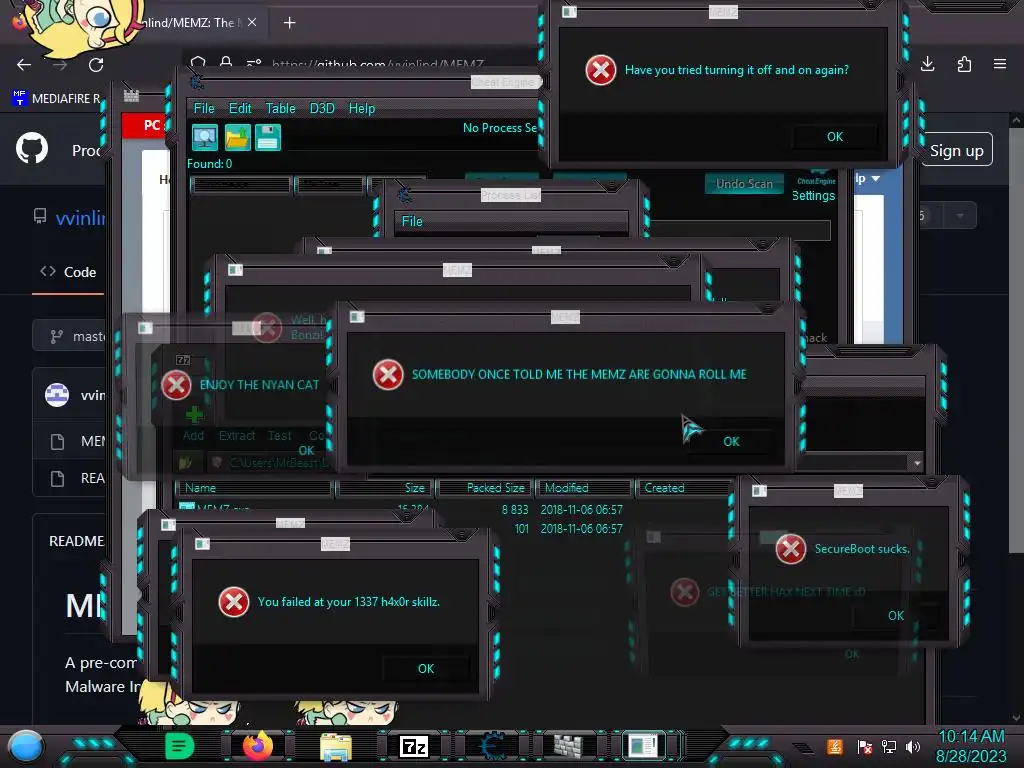1024x768 pixels.
Task: Open Firefox extensions menu
Action: pos(964,64)
